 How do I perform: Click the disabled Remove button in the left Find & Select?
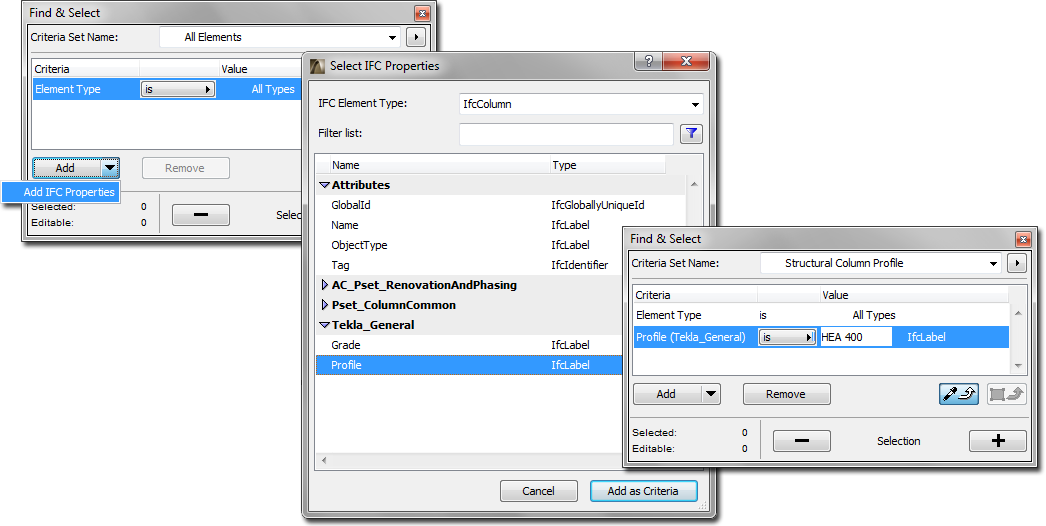[x=185, y=168]
